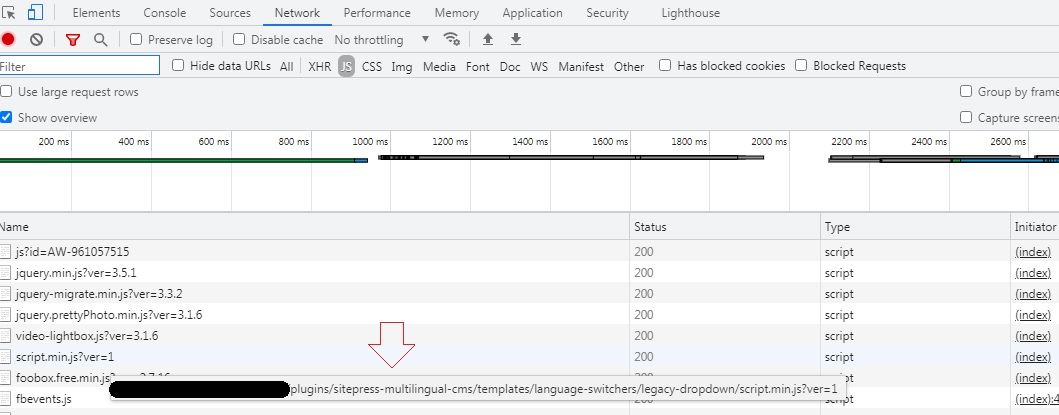Switch to the Console tab
Image resolution: width=1059 pixels, height=415 pixels.
tap(165, 13)
